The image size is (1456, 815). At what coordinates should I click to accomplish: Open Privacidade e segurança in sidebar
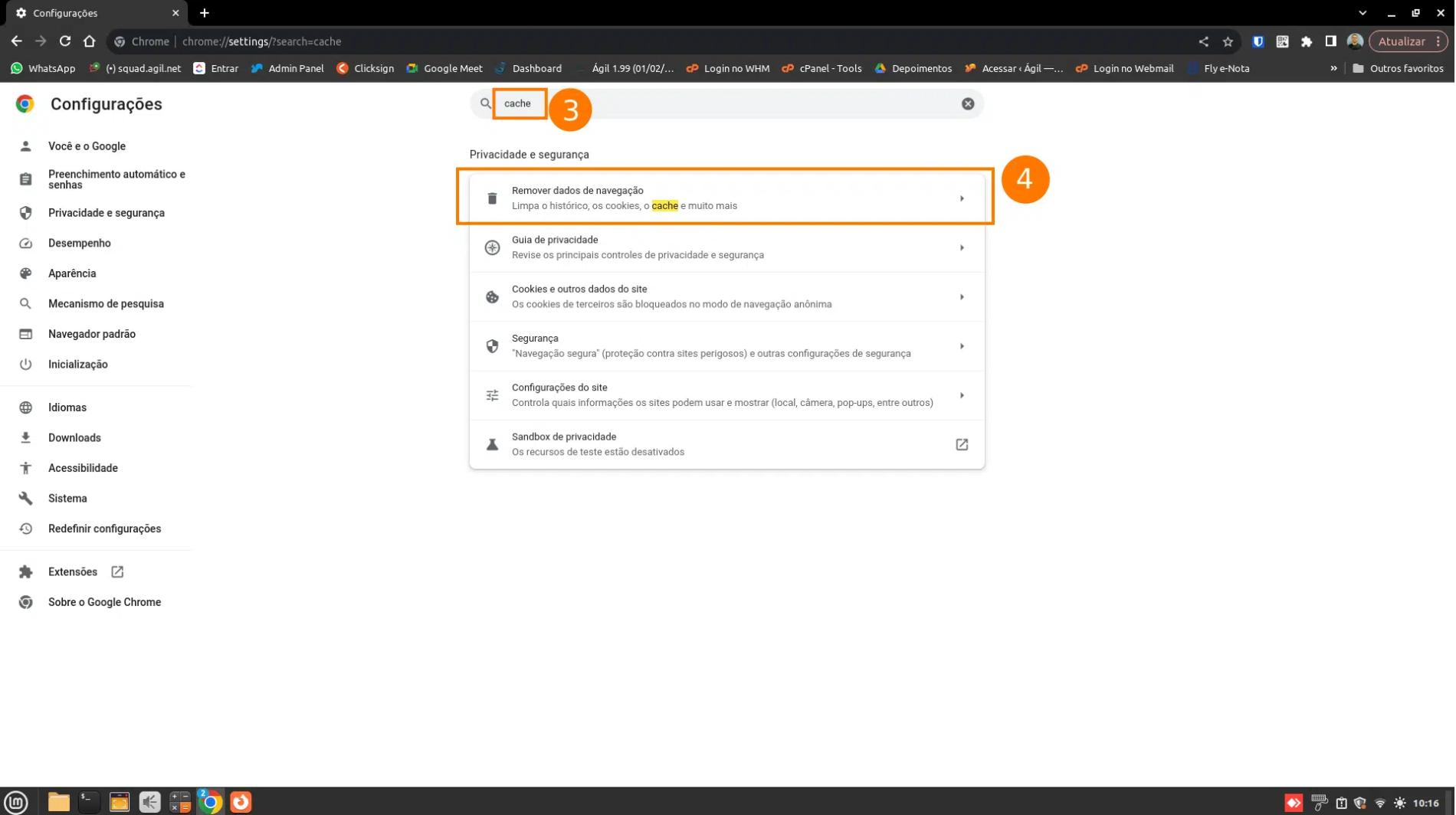point(106,213)
